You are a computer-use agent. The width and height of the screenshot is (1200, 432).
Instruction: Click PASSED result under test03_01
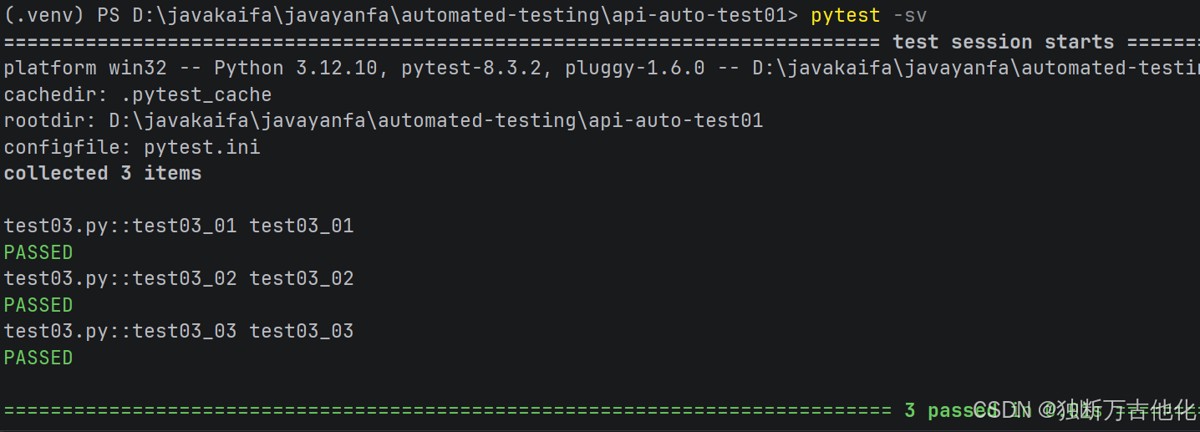38,252
